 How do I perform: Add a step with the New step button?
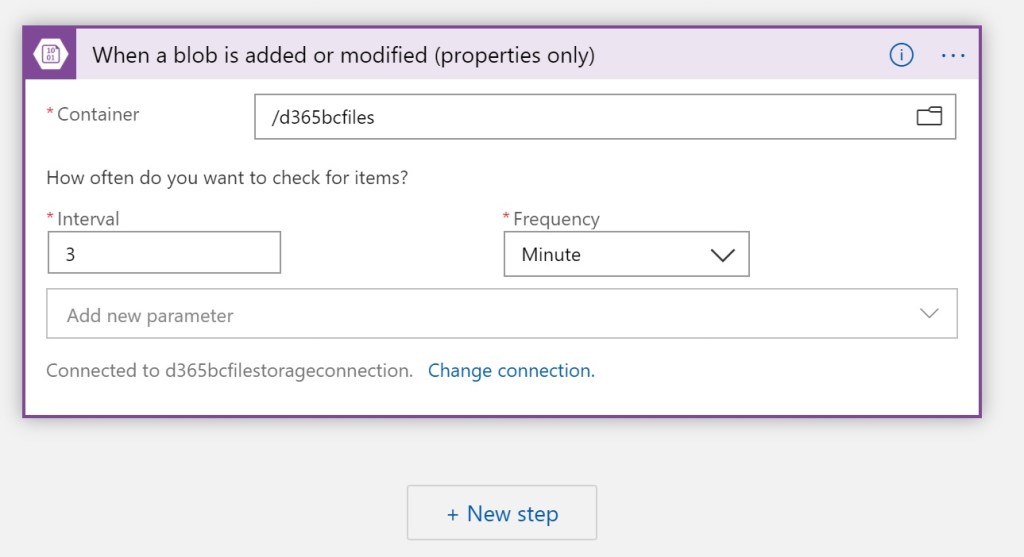[502, 514]
